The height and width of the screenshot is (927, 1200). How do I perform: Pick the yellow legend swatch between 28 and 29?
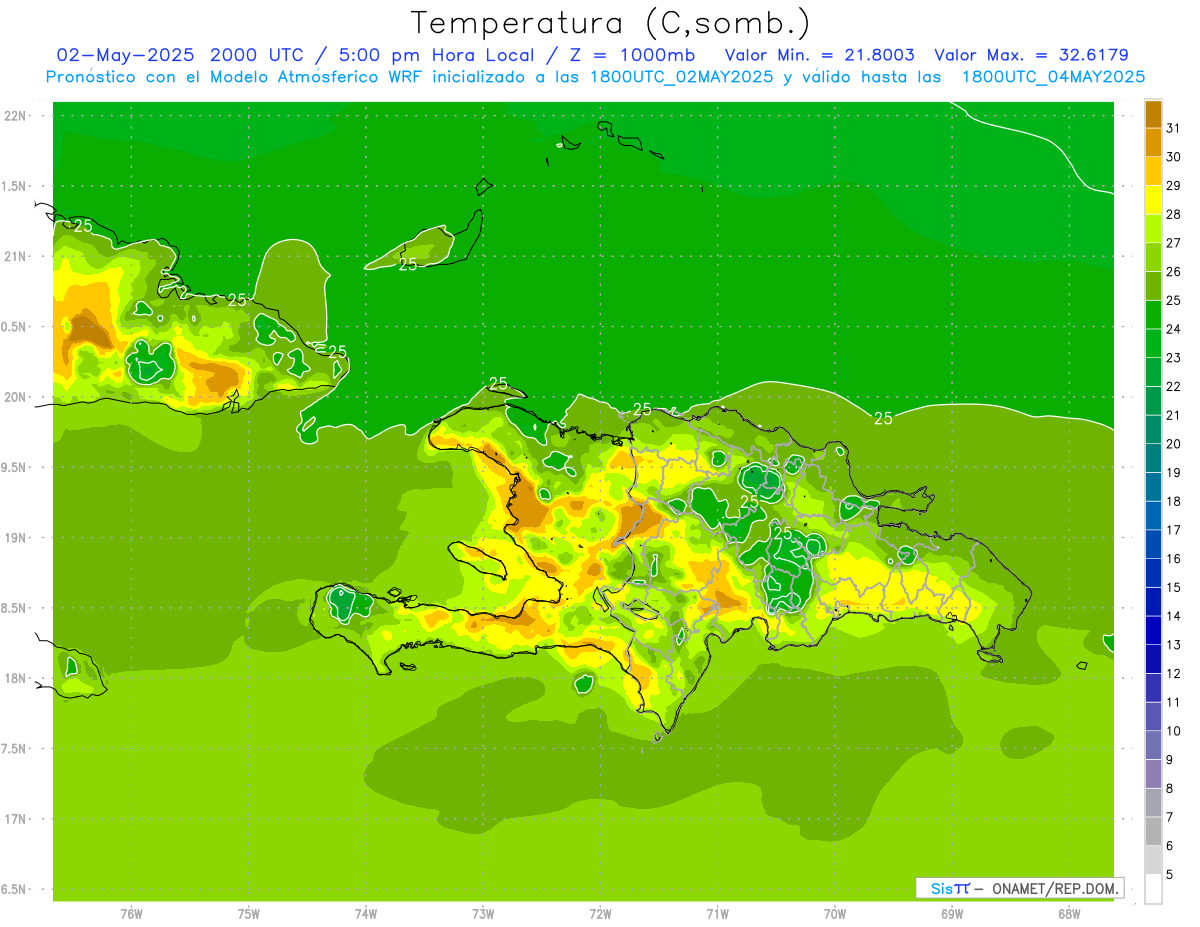click(1153, 200)
